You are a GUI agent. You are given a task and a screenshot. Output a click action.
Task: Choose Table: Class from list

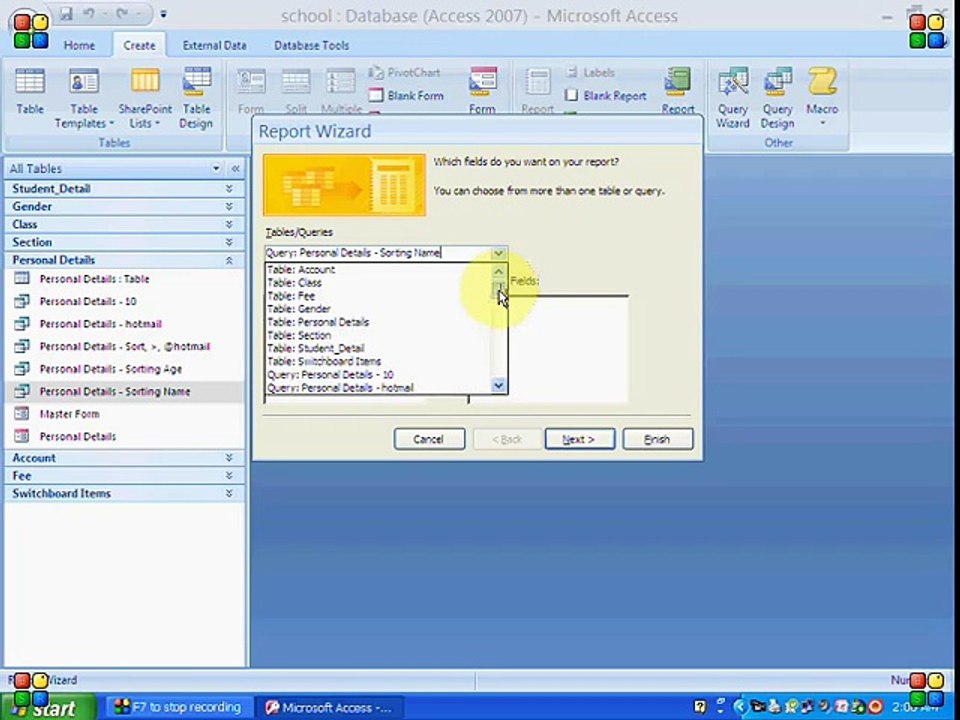(x=378, y=283)
